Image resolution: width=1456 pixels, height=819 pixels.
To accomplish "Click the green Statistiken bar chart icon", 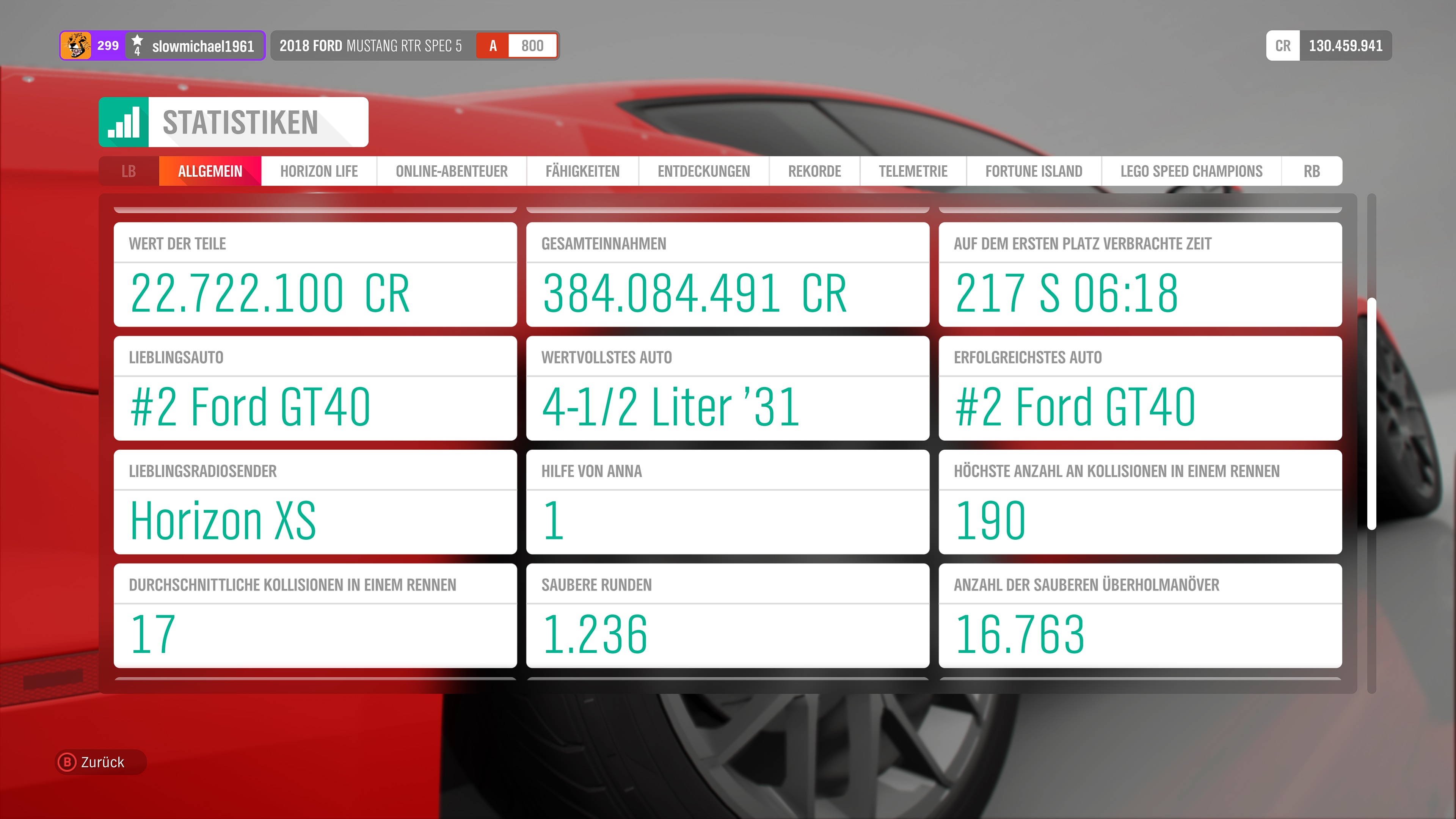I will 124,122.
